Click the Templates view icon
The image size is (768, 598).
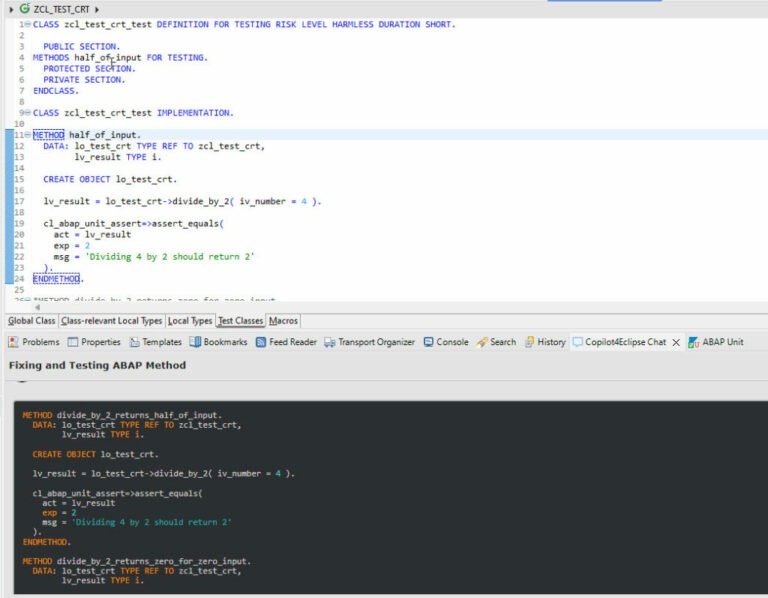[134, 342]
